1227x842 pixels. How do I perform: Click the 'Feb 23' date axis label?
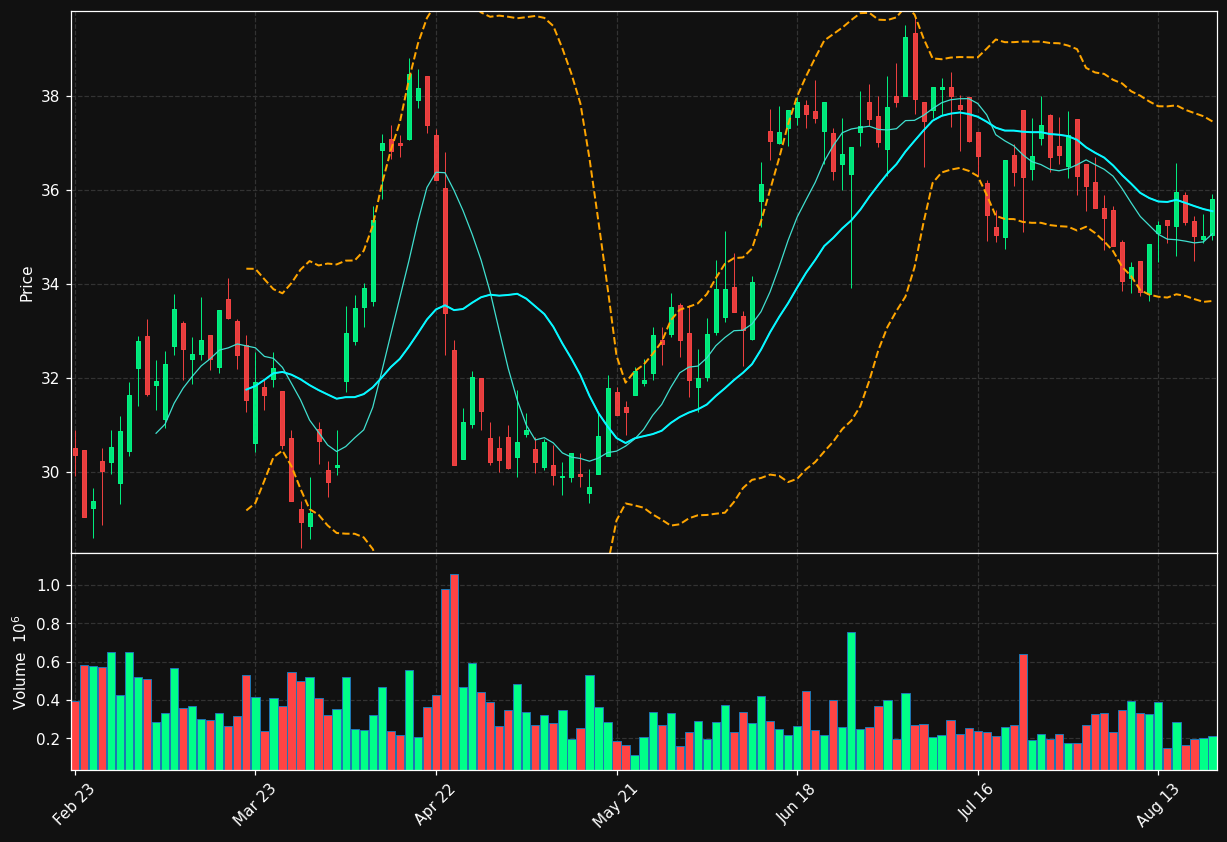73,805
